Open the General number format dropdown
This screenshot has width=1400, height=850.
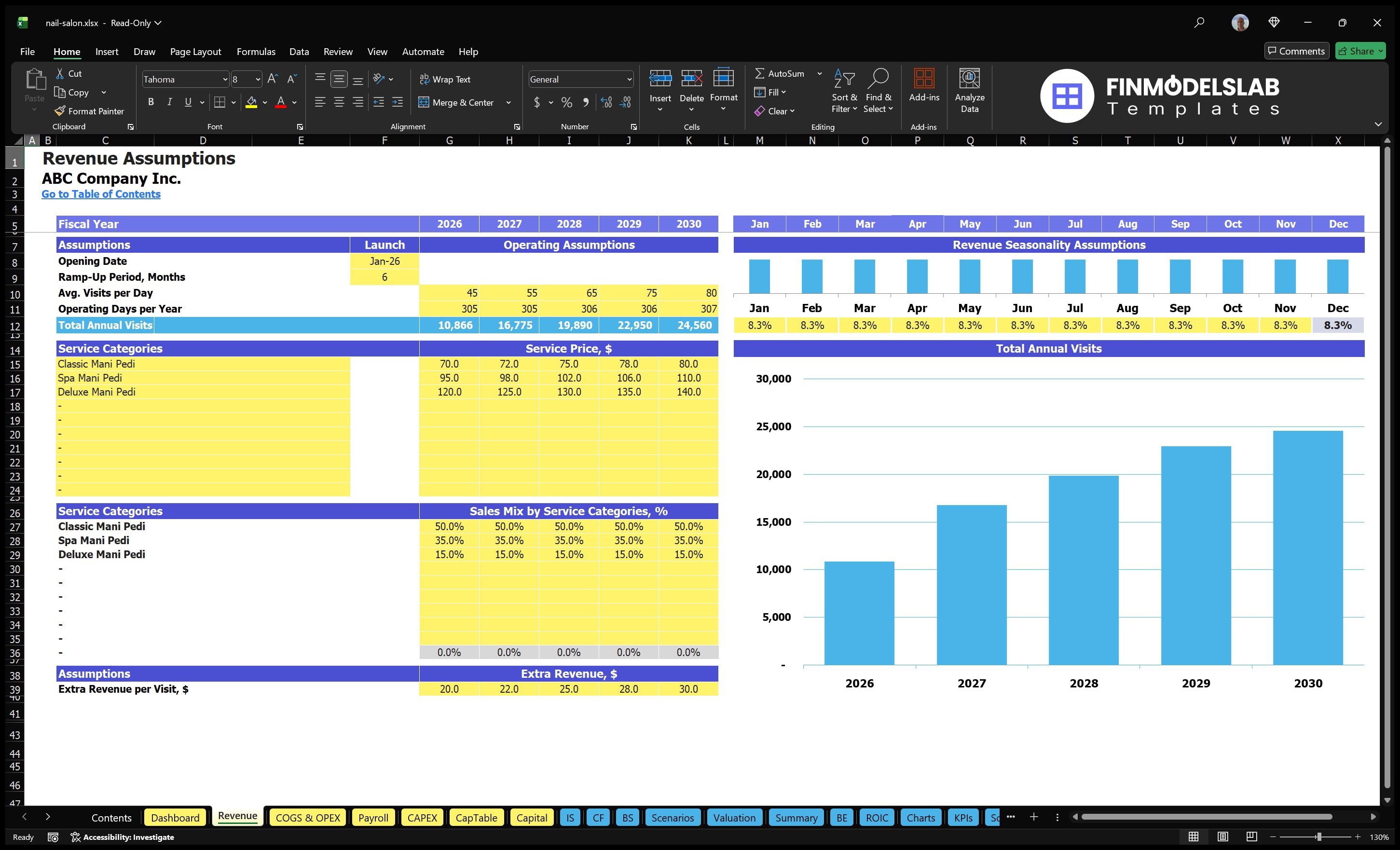(x=629, y=79)
